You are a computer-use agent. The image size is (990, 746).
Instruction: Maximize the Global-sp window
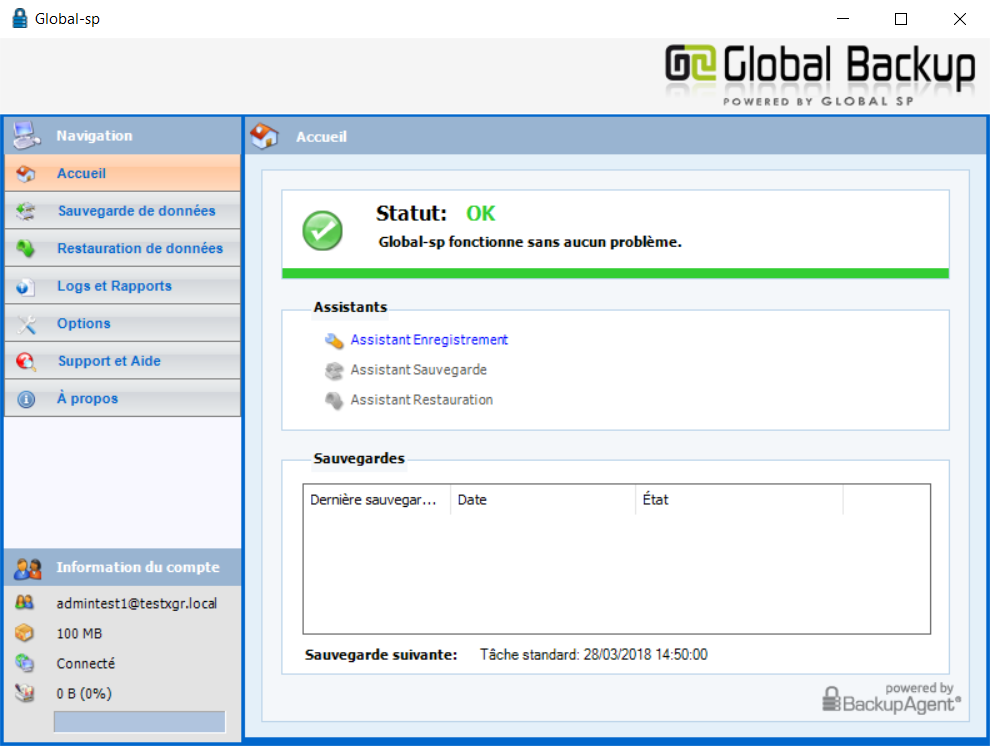pyautogui.click(x=901, y=19)
